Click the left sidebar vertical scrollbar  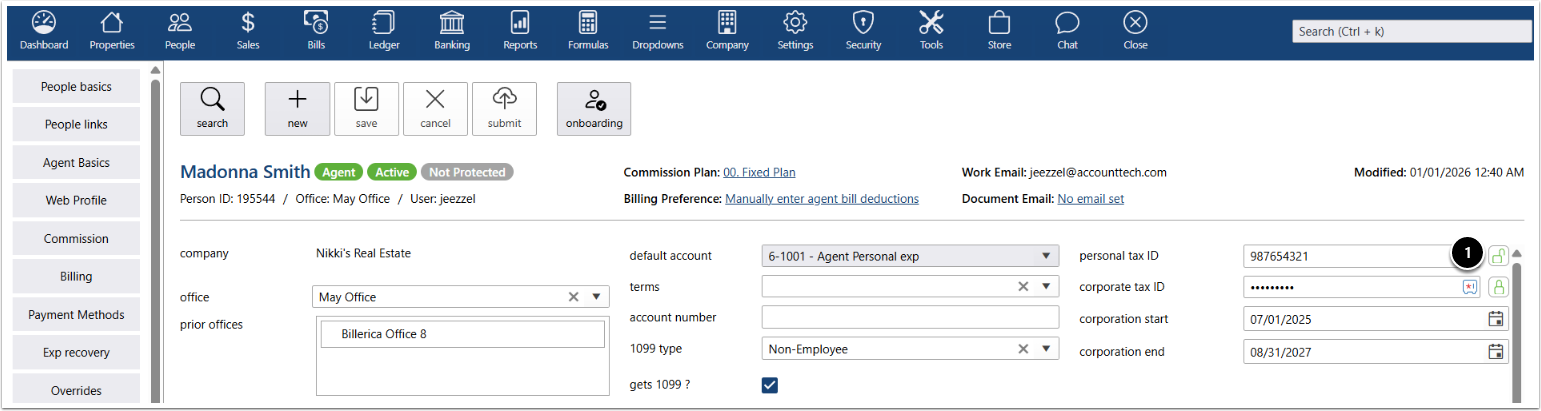click(155, 240)
